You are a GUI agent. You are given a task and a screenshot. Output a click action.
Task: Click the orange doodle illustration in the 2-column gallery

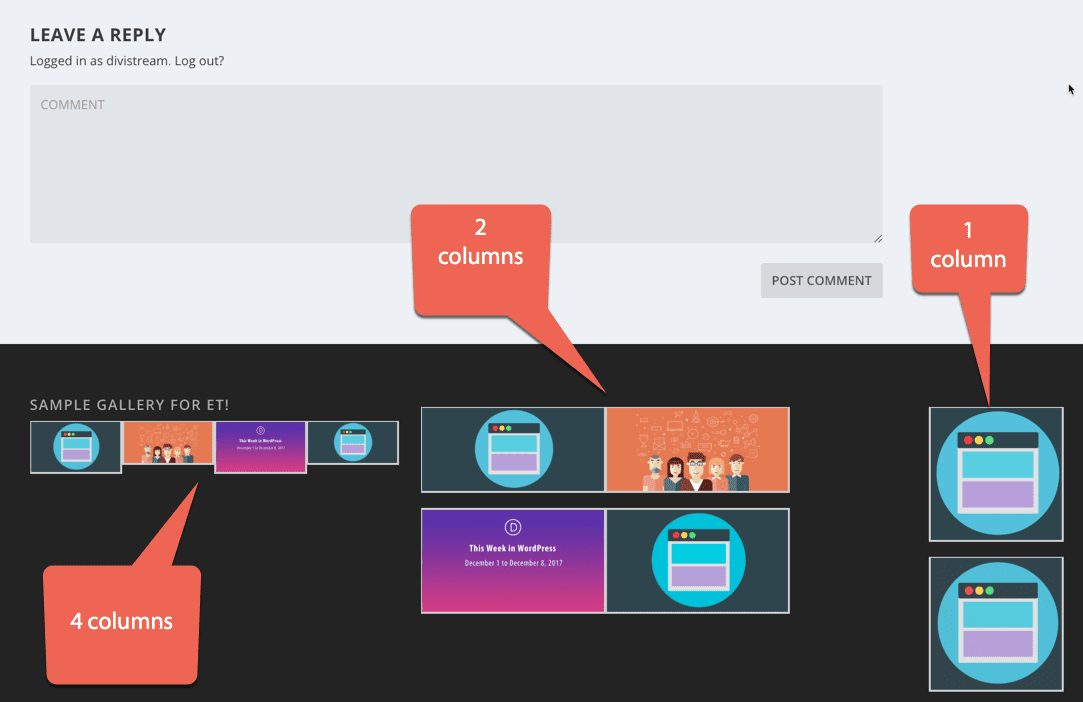[x=697, y=449]
